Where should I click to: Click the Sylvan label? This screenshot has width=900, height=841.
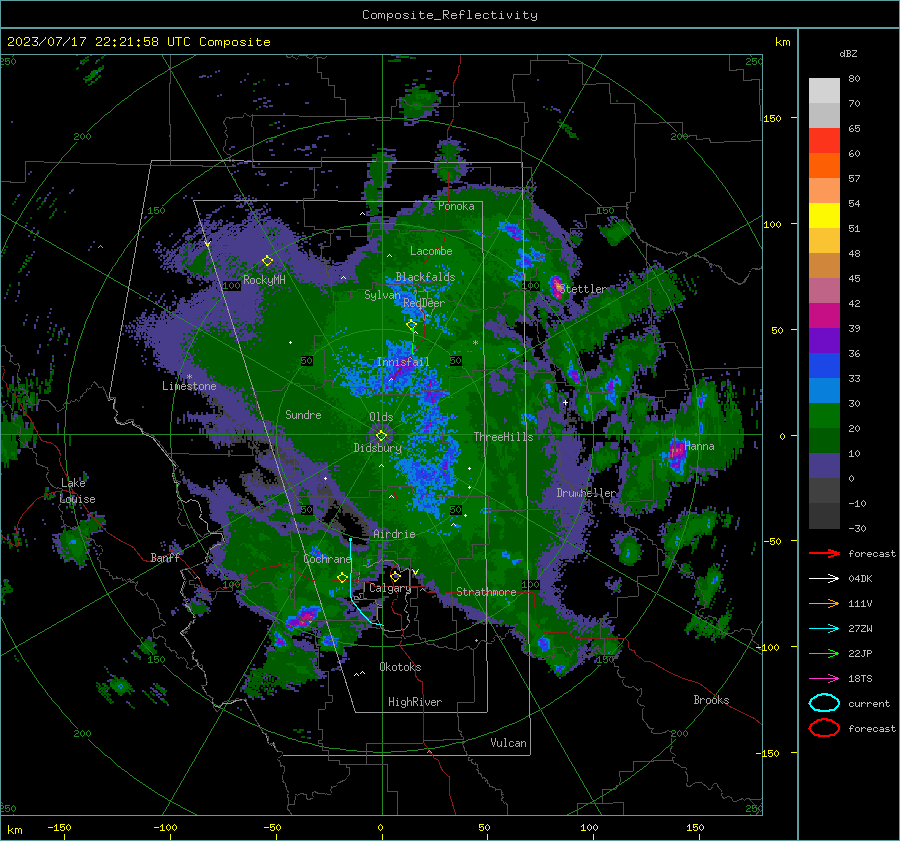point(382,295)
